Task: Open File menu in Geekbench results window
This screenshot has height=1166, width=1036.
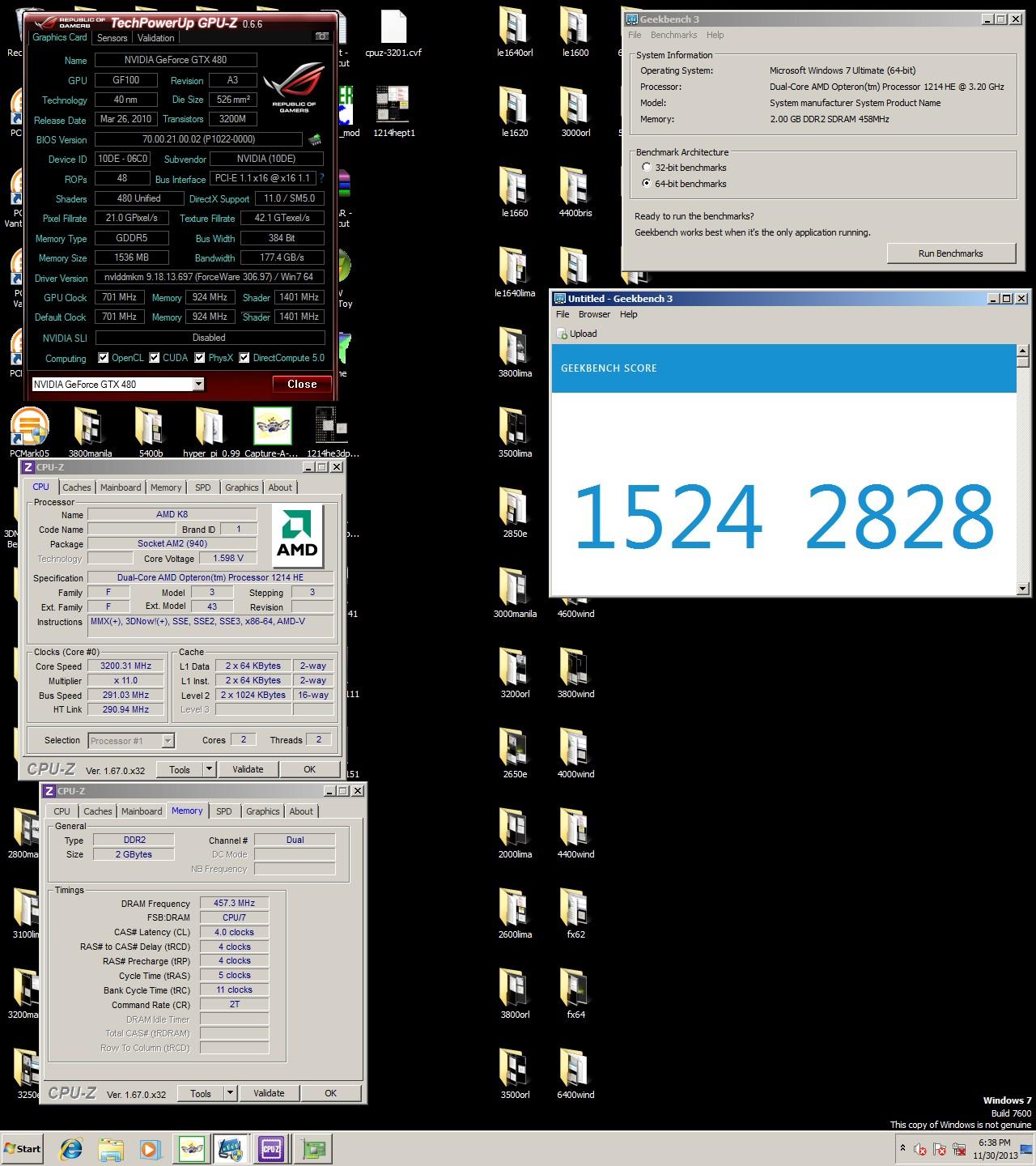Action: pyautogui.click(x=563, y=314)
